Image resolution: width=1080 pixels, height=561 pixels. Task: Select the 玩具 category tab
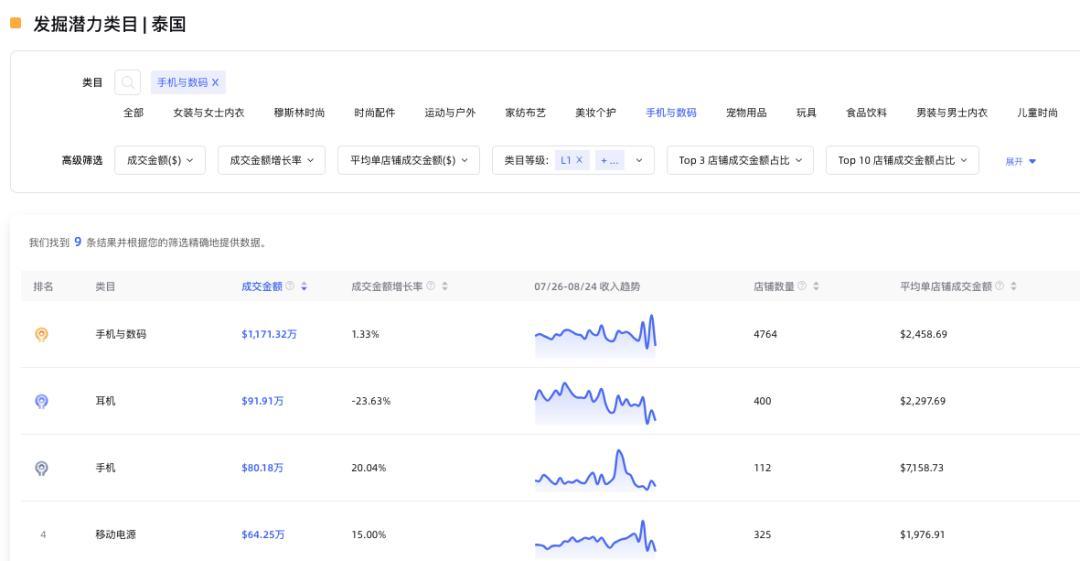pyautogui.click(x=806, y=112)
